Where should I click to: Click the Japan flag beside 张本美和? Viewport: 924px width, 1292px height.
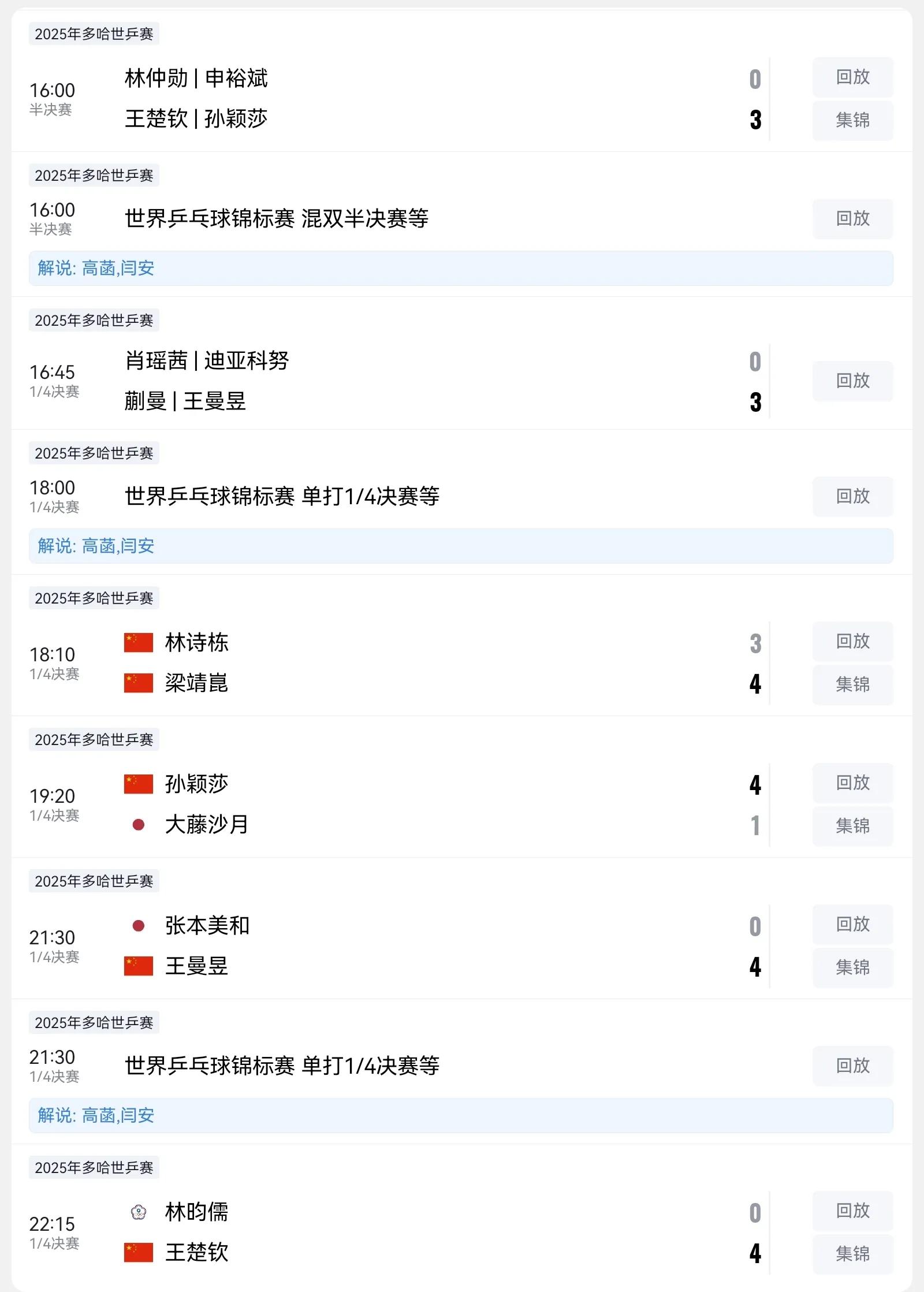point(139,926)
